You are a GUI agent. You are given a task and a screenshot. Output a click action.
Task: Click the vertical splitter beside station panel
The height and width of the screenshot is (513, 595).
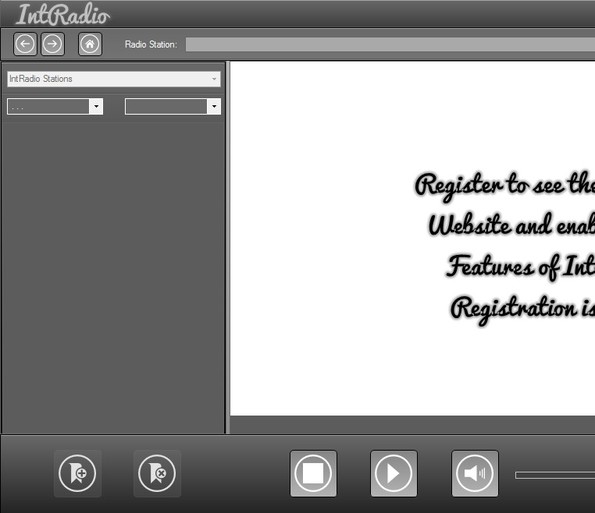[228, 247]
